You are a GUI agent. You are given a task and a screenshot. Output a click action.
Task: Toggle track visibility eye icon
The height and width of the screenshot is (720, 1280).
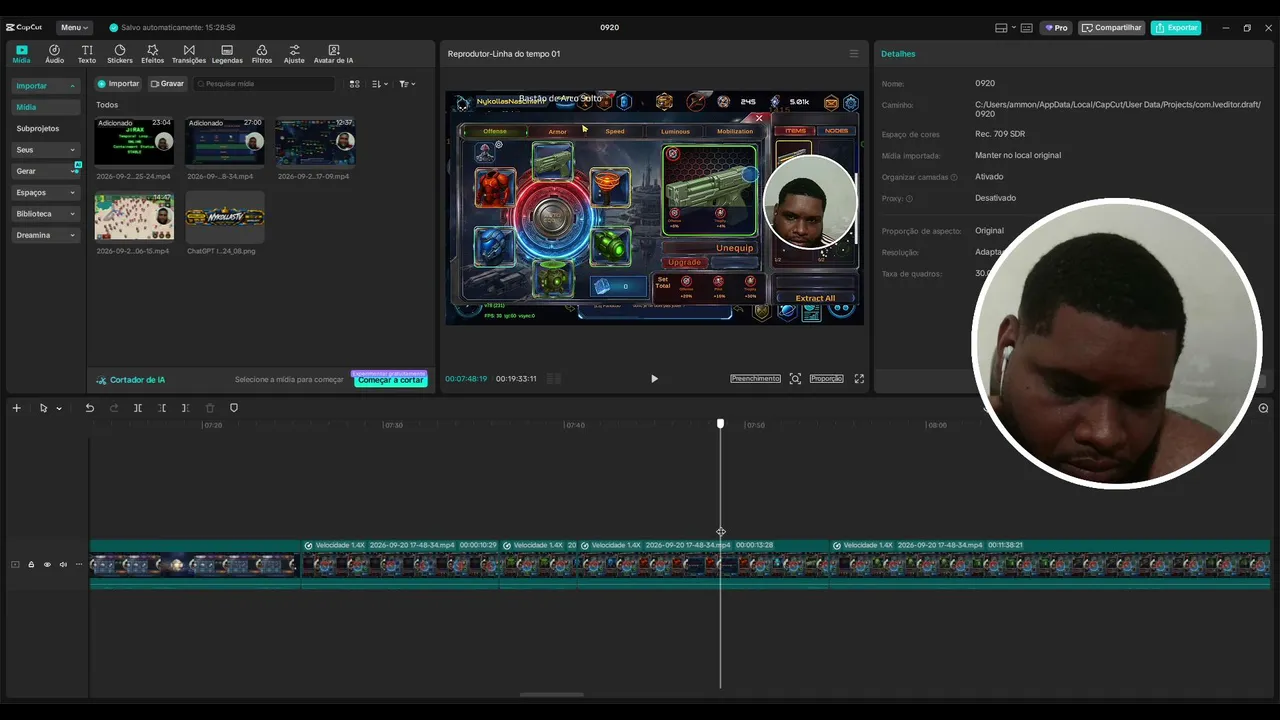[x=47, y=565]
